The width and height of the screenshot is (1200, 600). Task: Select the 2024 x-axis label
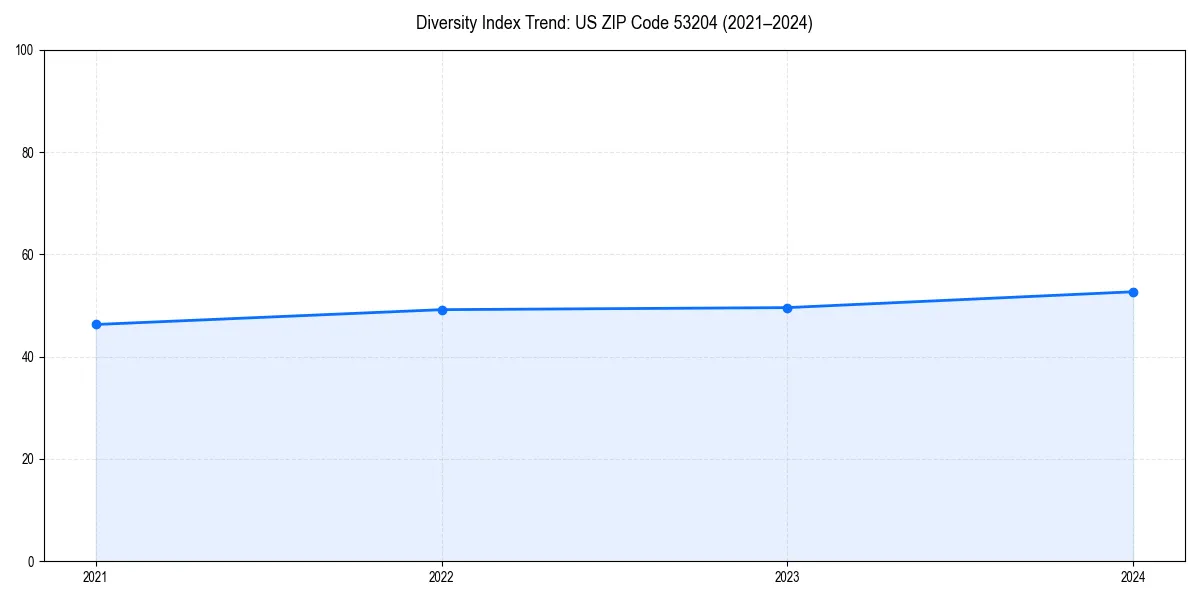click(1133, 577)
